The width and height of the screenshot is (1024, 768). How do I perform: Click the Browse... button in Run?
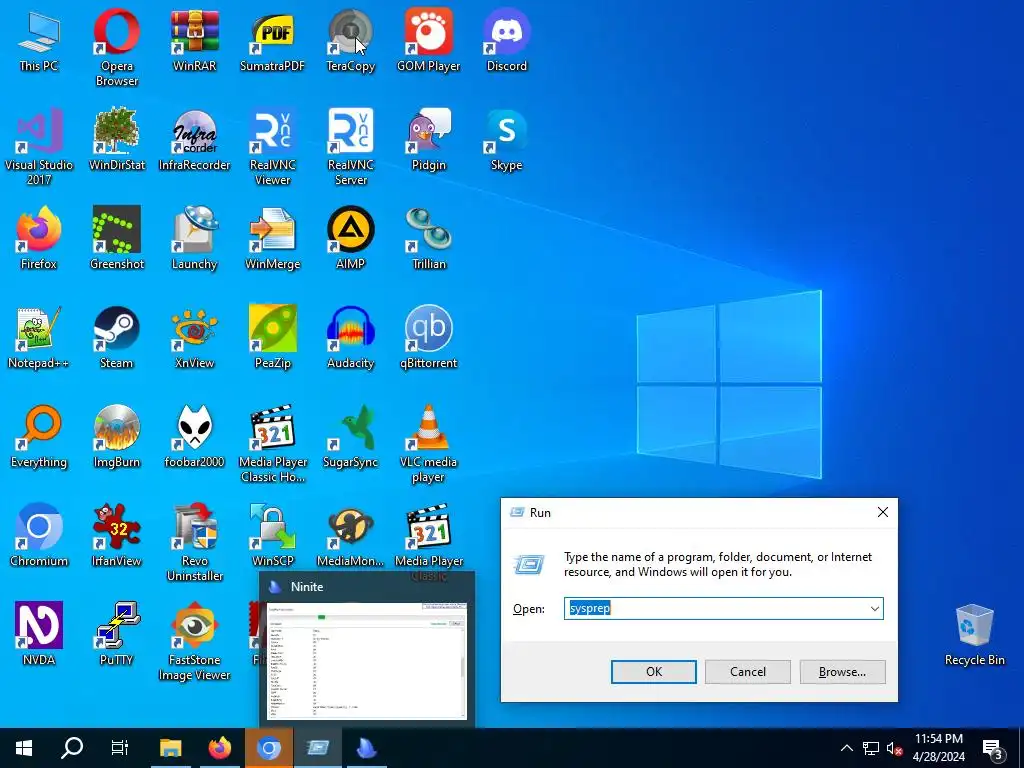[842, 672]
